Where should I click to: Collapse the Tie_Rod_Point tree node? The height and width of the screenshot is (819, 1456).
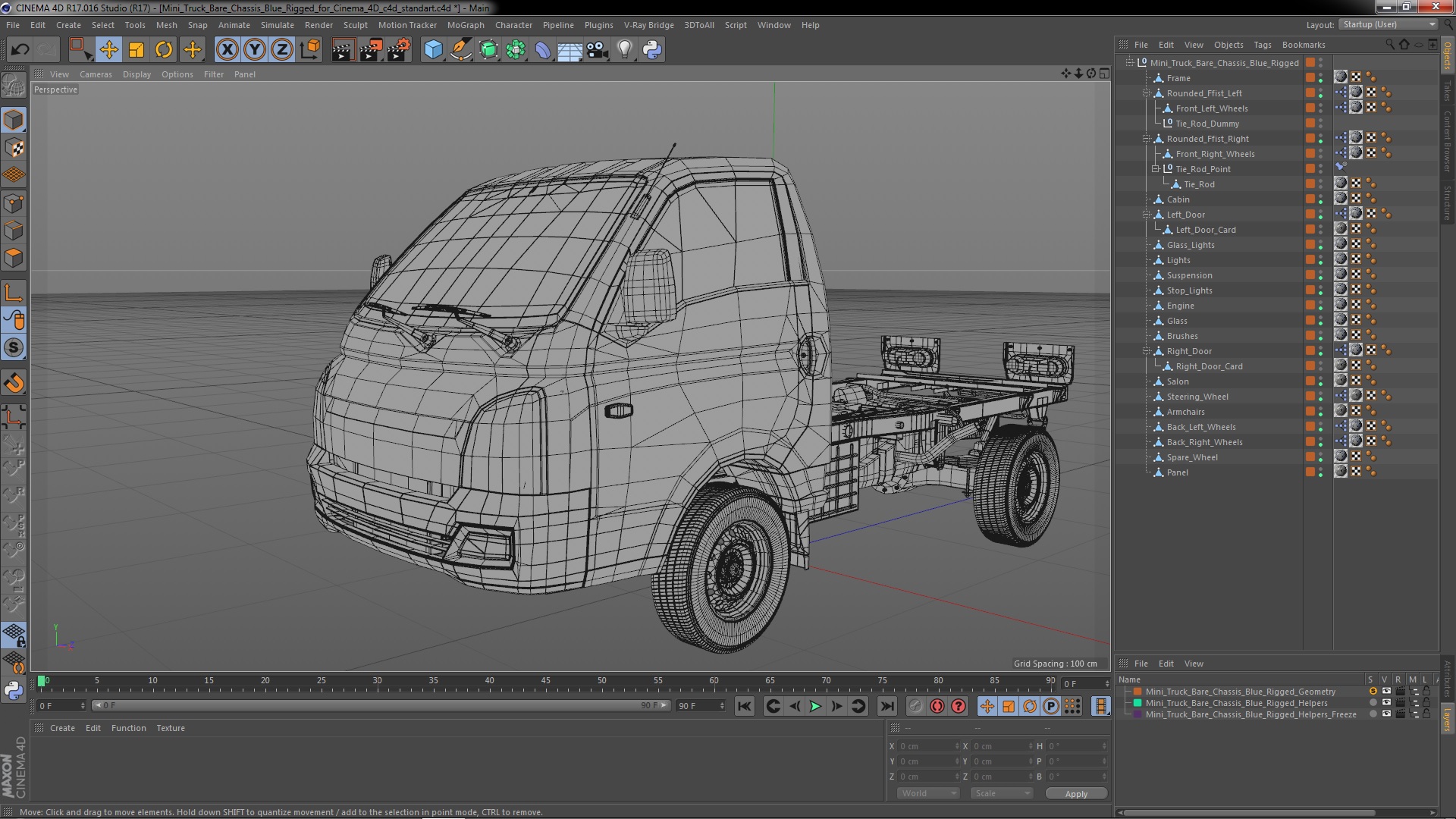pyautogui.click(x=1156, y=169)
